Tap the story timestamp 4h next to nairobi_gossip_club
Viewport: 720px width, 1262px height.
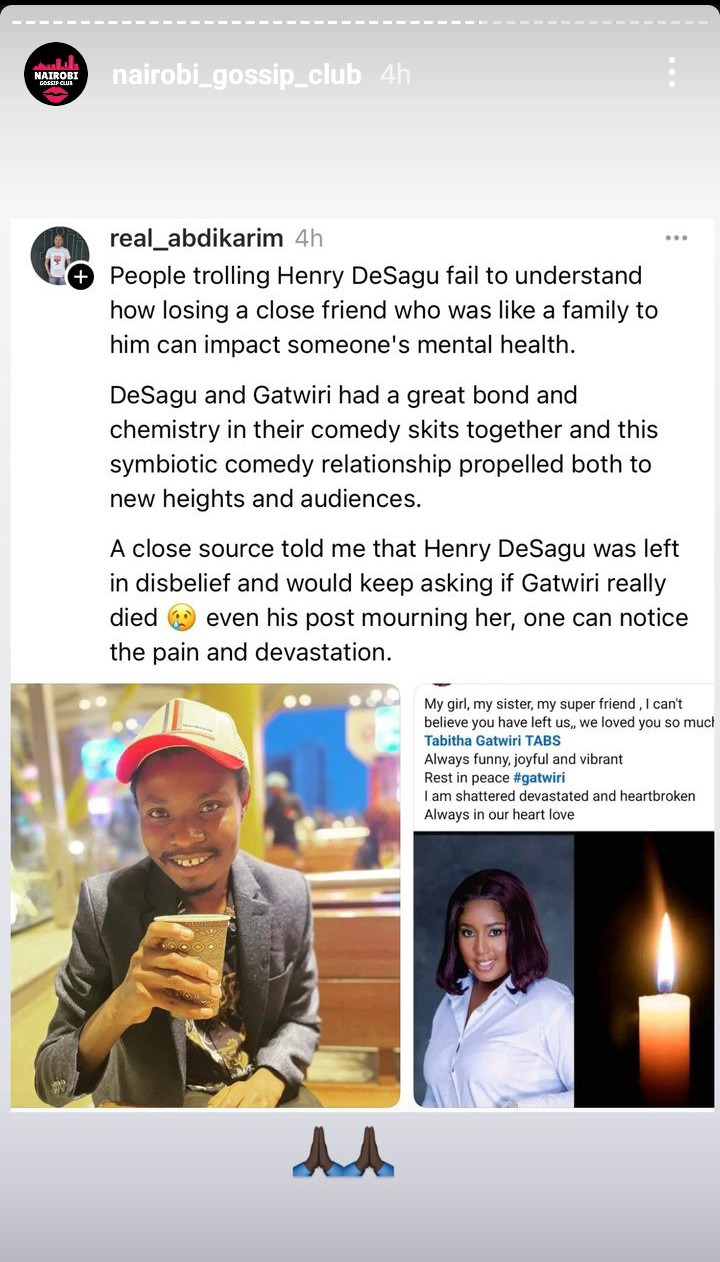coord(395,75)
